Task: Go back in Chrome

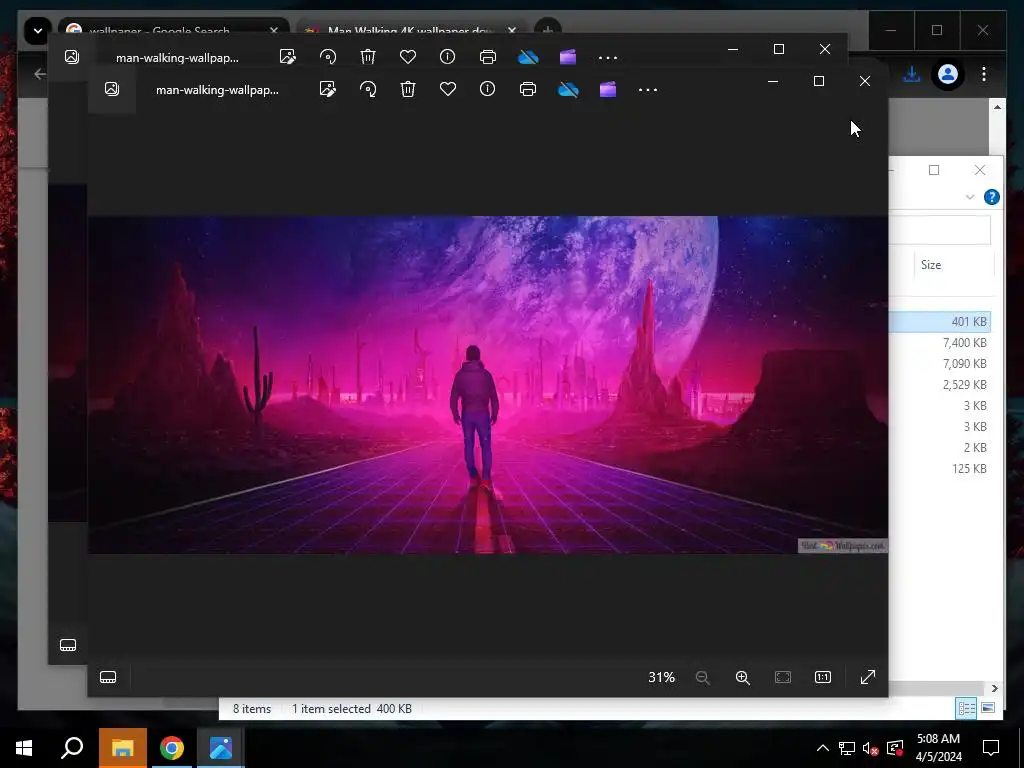Action: tap(40, 74)
